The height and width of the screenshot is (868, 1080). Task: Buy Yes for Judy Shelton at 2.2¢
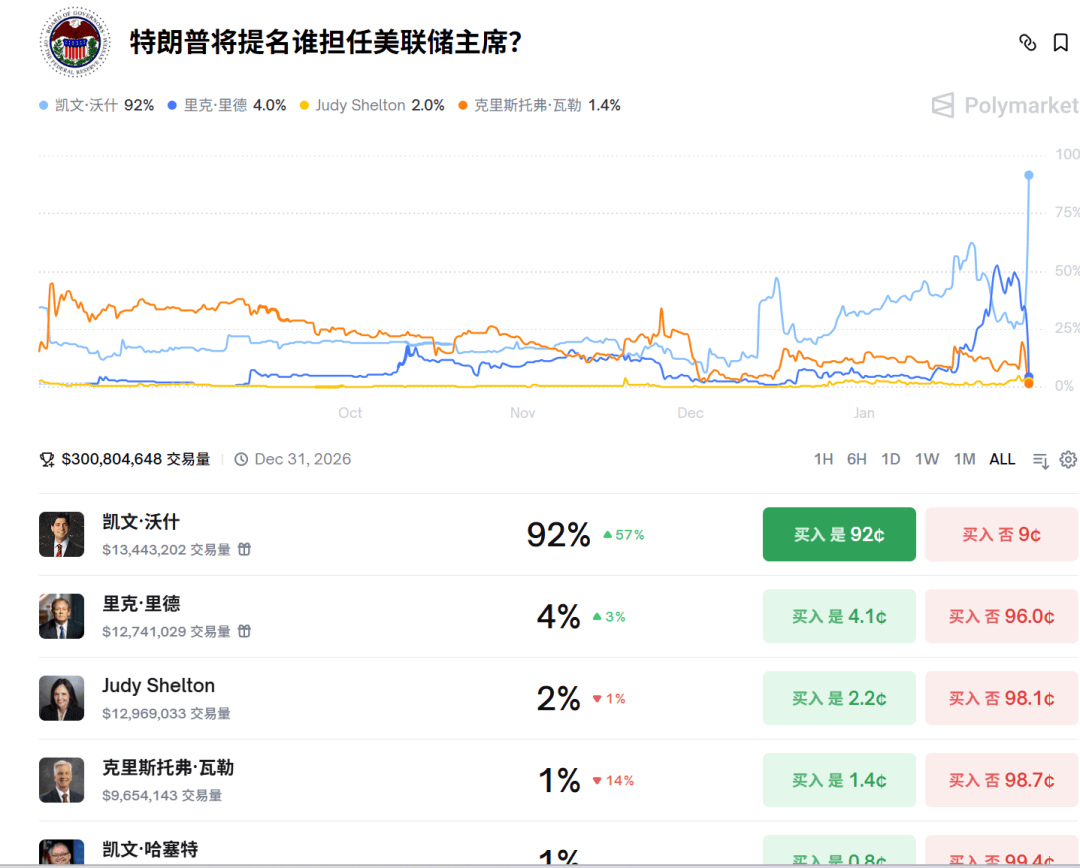[839, 698]
